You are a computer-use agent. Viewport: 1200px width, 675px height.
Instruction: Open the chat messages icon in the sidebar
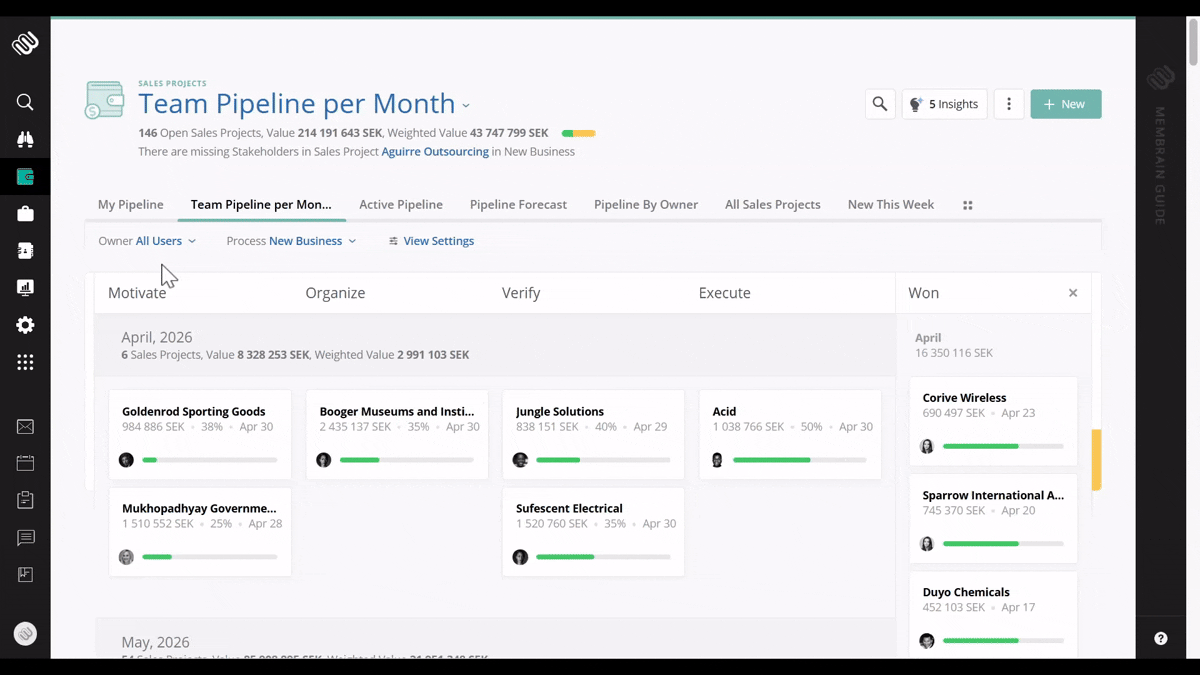[x=25, y=538]
